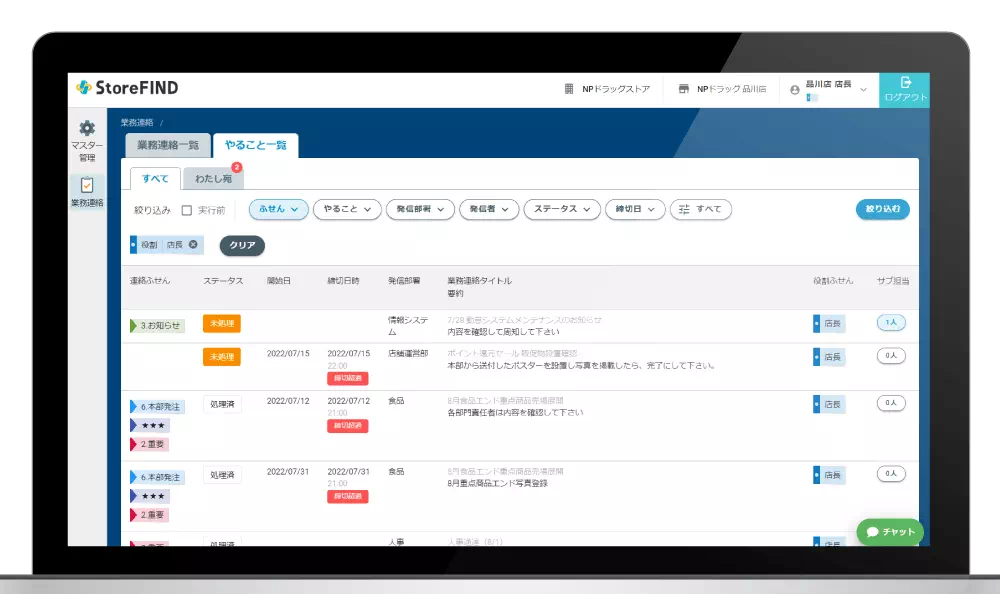Click 0人 badge in 2022/07/31 row

coord(891,473)
